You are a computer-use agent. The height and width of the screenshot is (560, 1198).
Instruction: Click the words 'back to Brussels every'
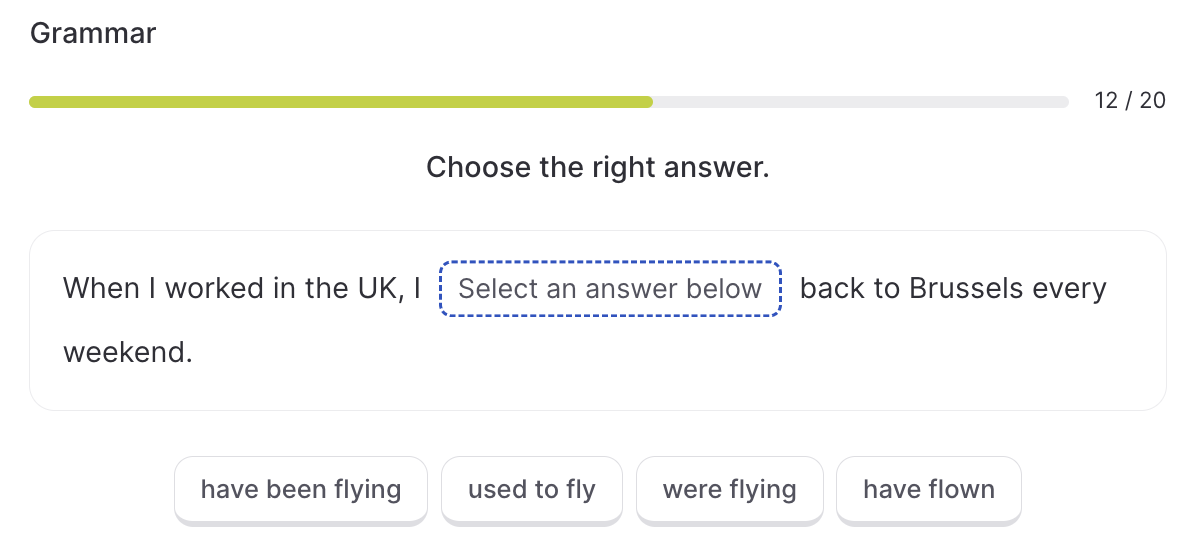[953, 289]
